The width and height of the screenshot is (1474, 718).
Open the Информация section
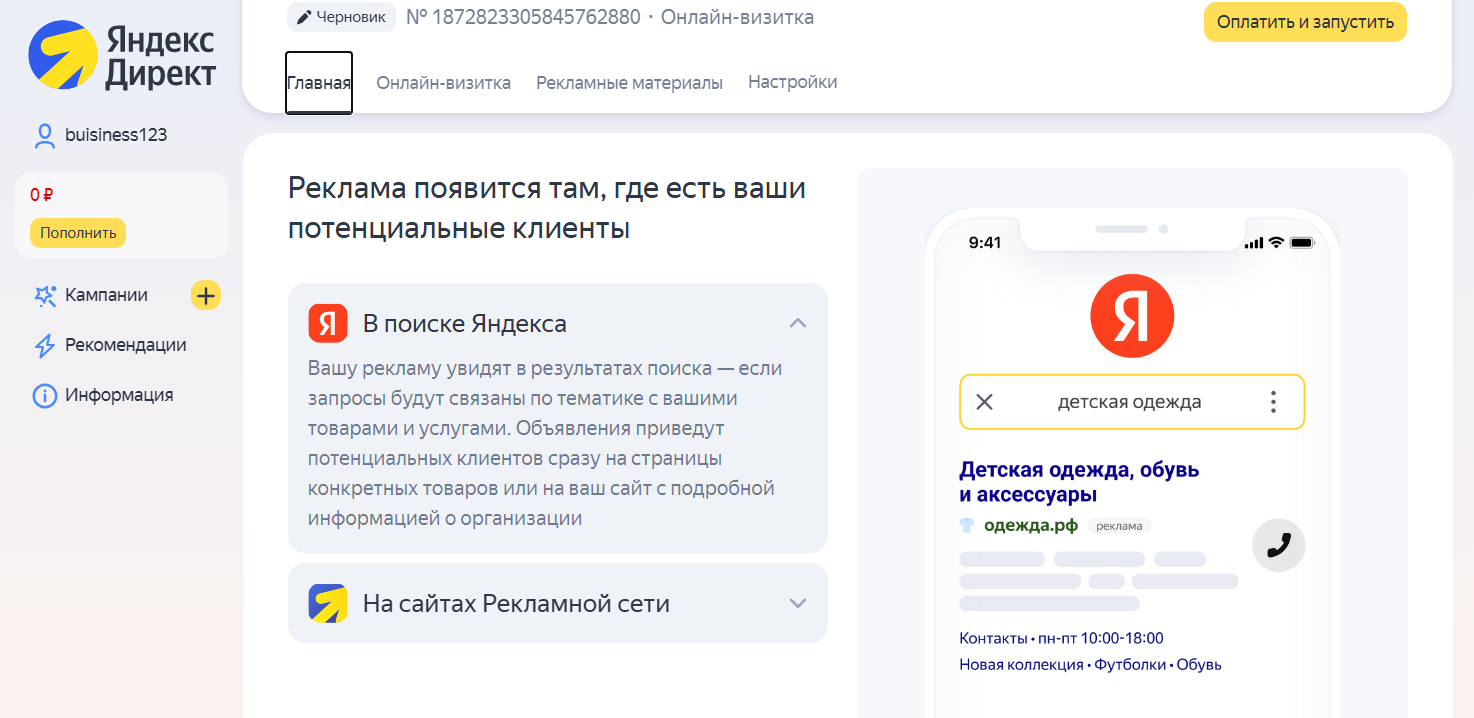pyautogui.click(x=119, y=395)
